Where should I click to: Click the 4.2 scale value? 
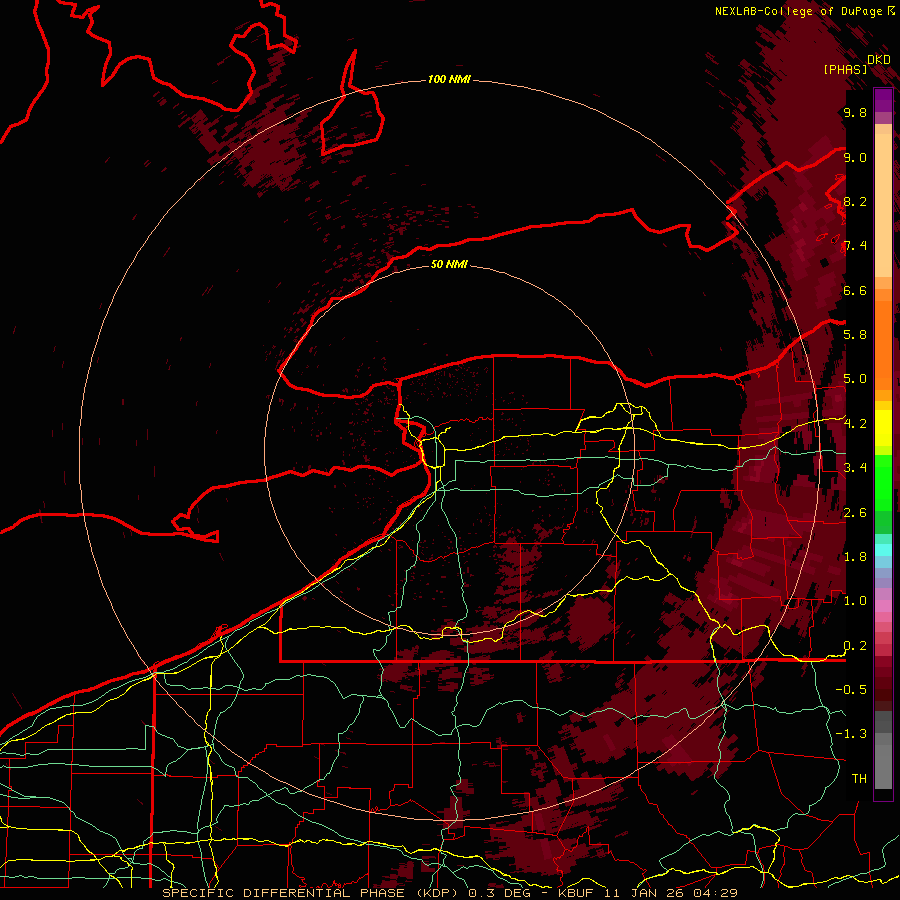[855, 424]
